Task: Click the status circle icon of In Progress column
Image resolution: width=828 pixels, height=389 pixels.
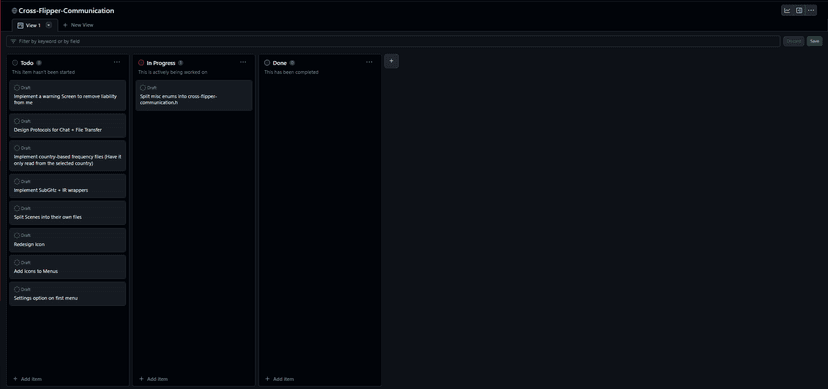Action: point(141,63)
